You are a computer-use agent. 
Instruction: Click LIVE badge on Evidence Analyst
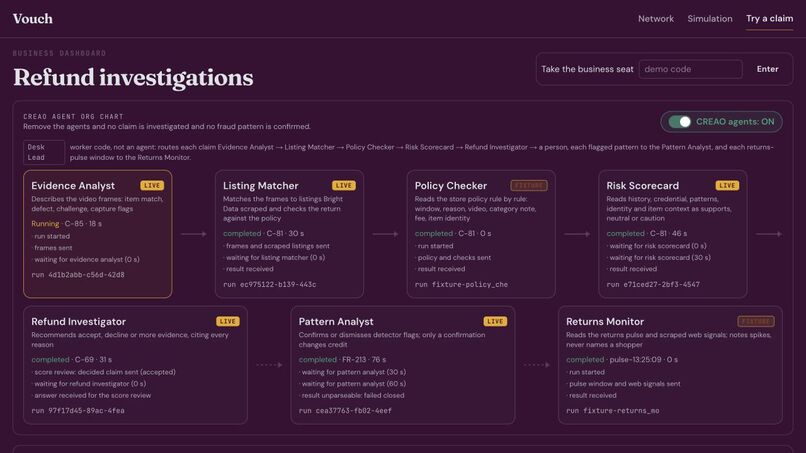pos(152,186)
